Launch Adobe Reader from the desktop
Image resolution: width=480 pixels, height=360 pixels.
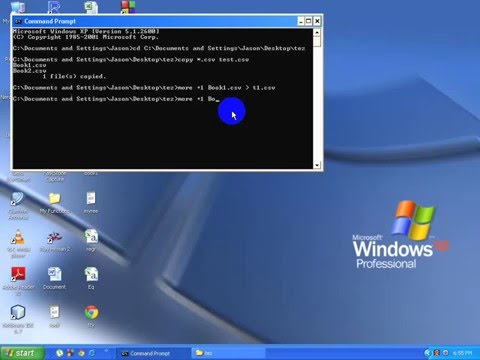[x=18, y=275]
